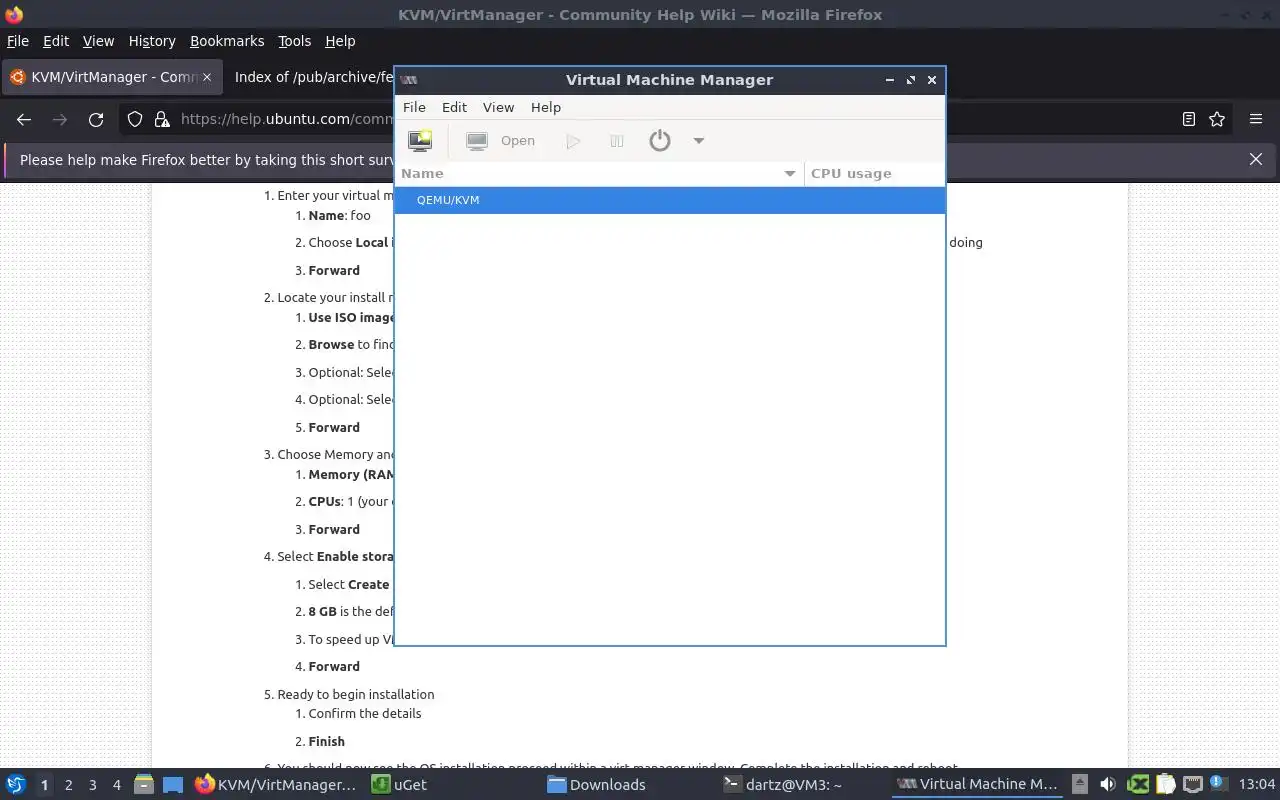The width and height of the screenshot is (1280, 800).
Task: Close the KVM/VirtManager Firefox tab
Action: pyautogui.click(x=207, y=77)
